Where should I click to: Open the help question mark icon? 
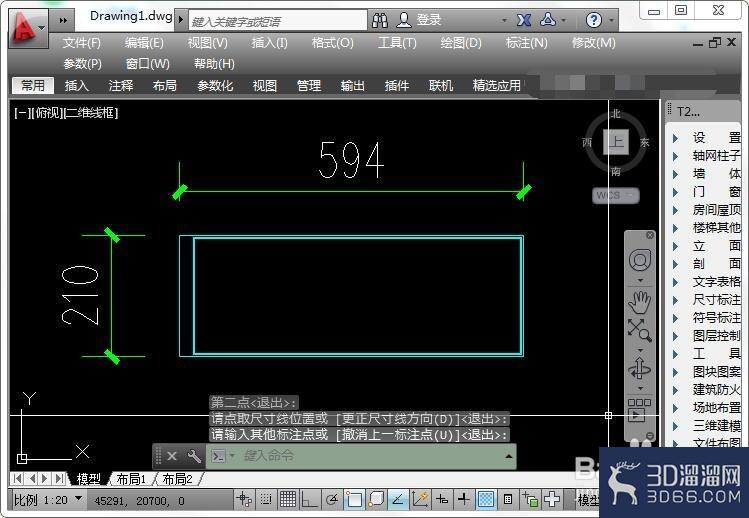click(x=593, y=20)
